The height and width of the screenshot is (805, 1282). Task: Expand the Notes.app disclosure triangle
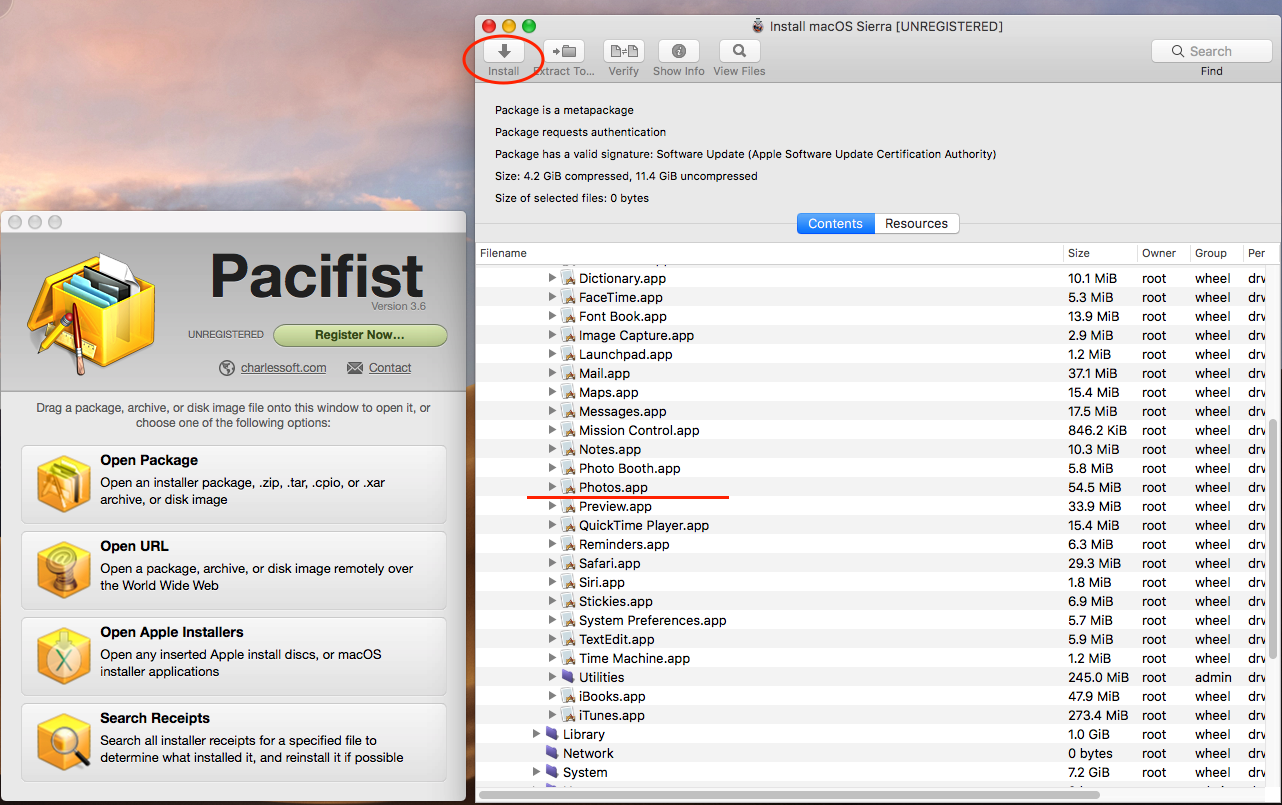pos(552,449)
